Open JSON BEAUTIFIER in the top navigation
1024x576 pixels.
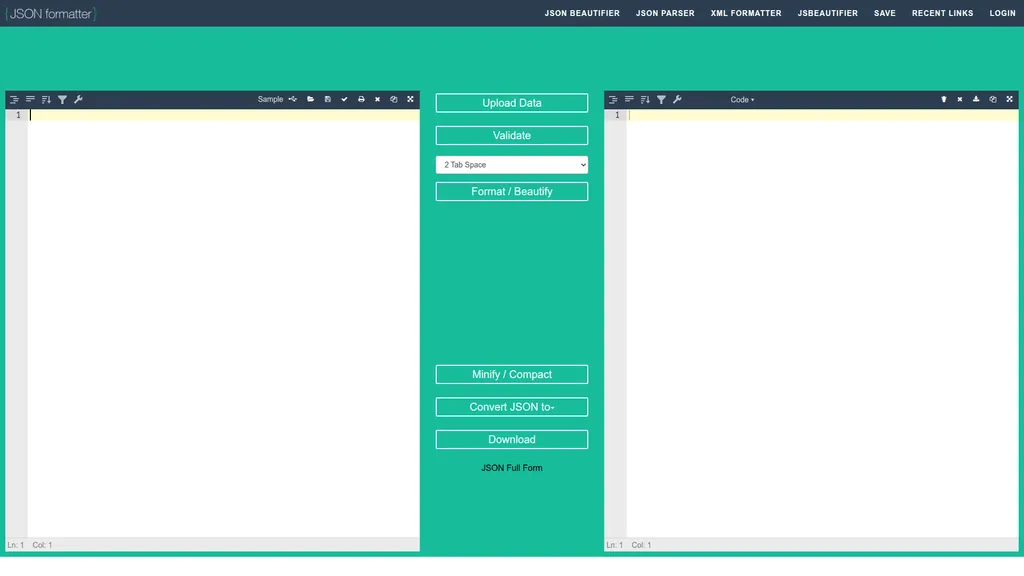[x=582, y=13]
